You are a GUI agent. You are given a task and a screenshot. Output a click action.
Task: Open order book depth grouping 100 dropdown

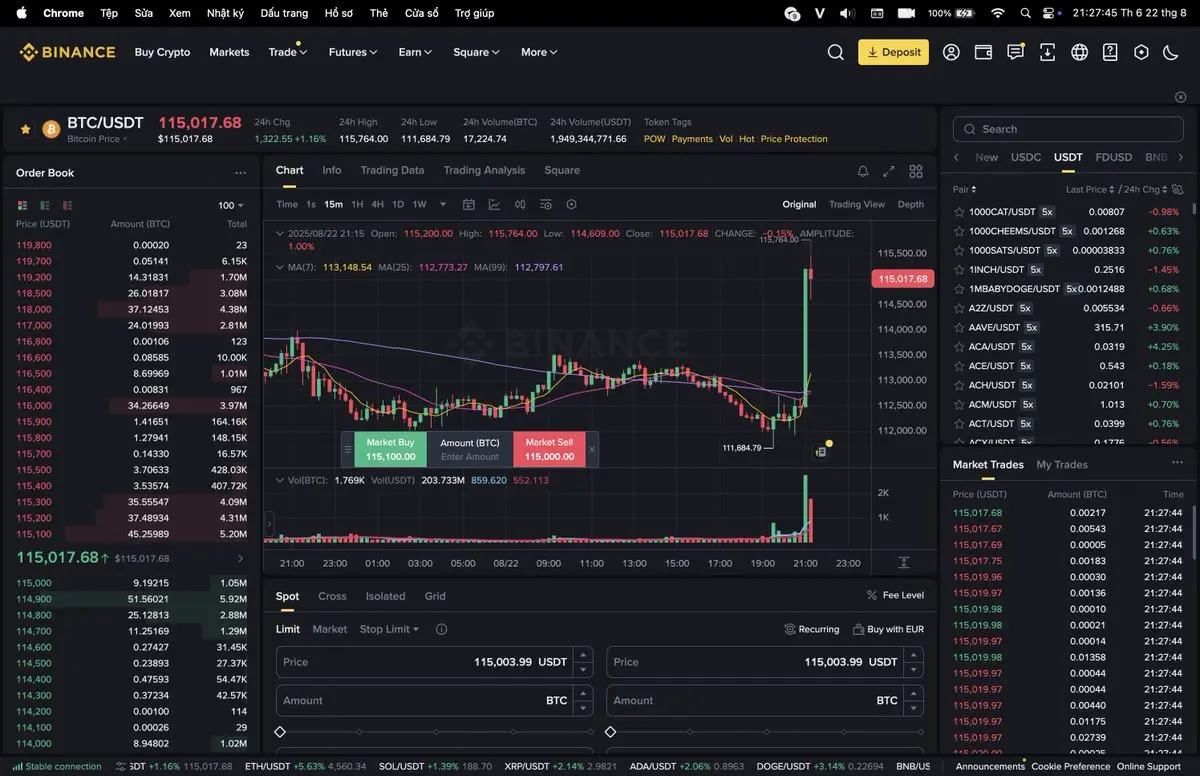pos(231,205)
